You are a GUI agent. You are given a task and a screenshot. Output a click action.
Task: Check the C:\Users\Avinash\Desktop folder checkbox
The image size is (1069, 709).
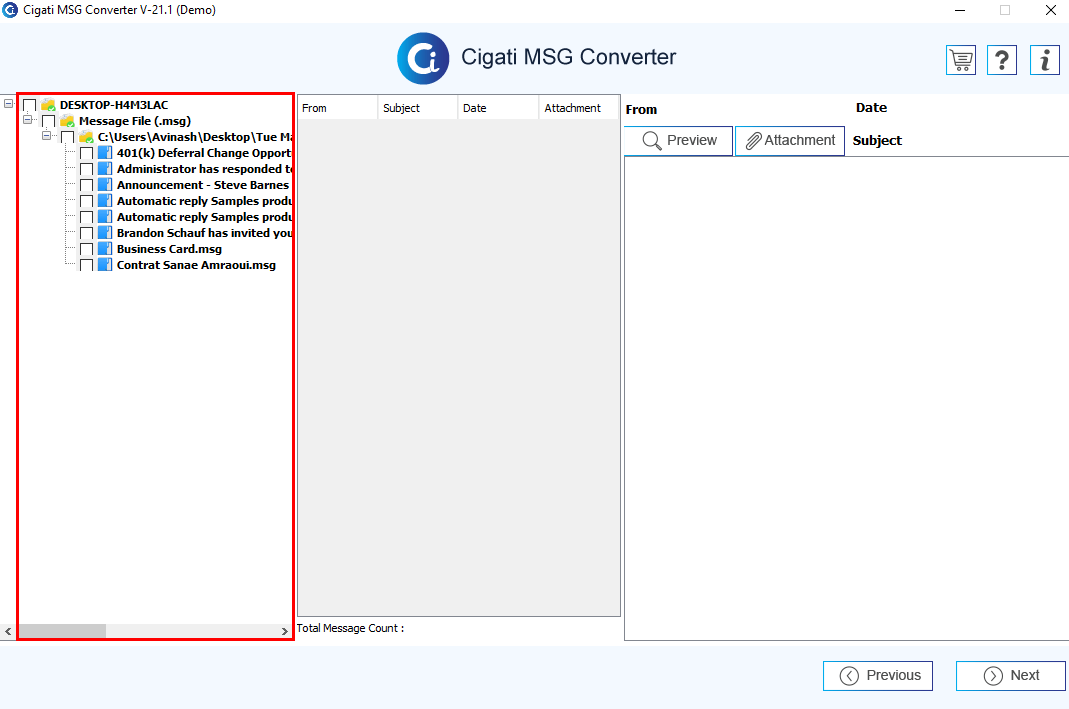67,137
